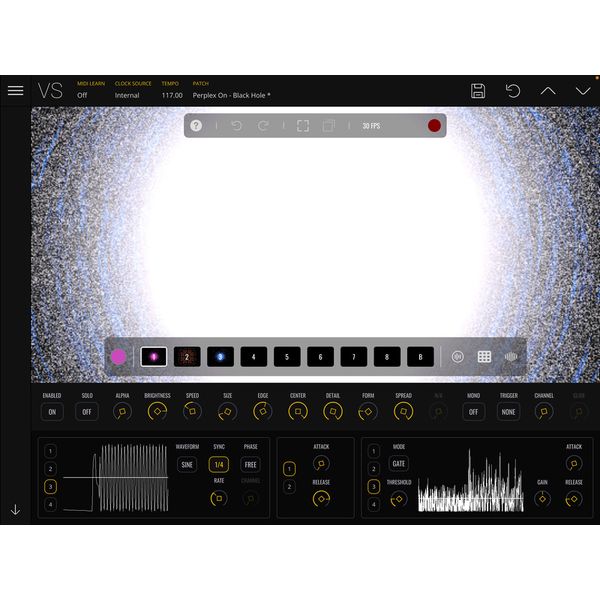Revert the patch with the reload icon

click(513, 91)
